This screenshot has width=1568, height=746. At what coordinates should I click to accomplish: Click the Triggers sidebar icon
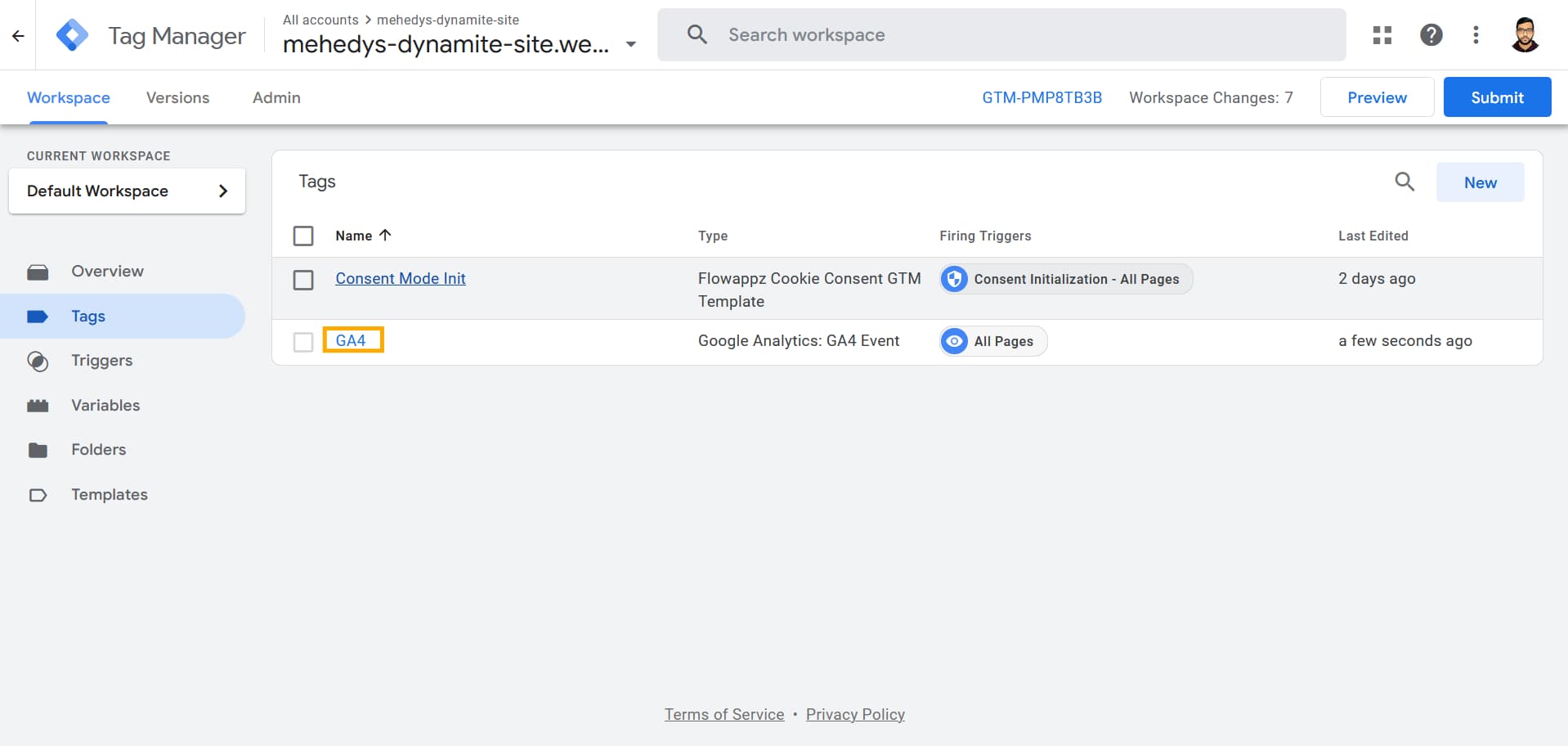[38, 361]
